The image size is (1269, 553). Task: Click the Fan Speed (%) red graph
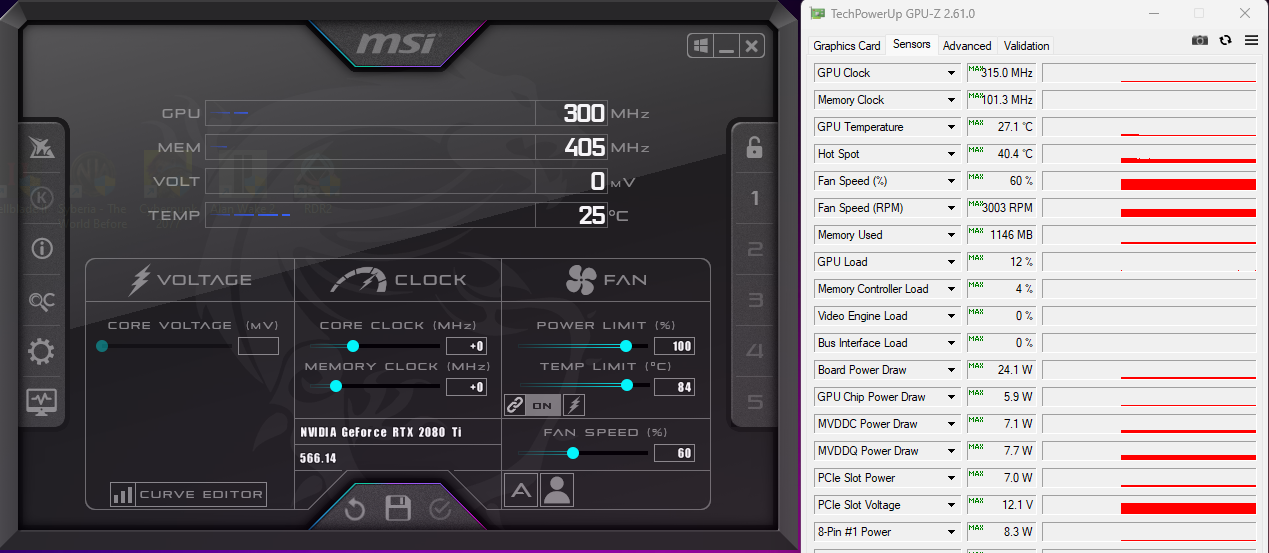click(x=1188, y=184)
